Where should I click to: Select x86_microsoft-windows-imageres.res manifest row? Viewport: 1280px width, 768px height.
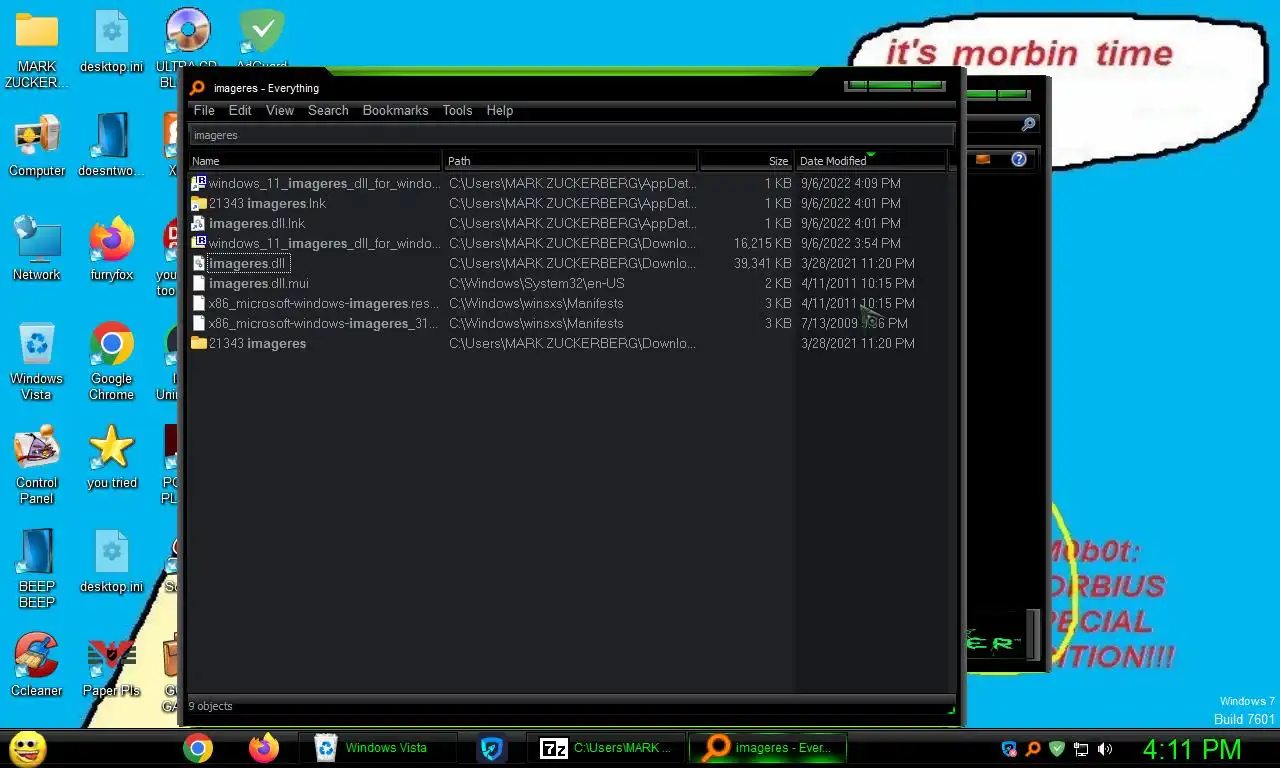(x=568, y=303)
